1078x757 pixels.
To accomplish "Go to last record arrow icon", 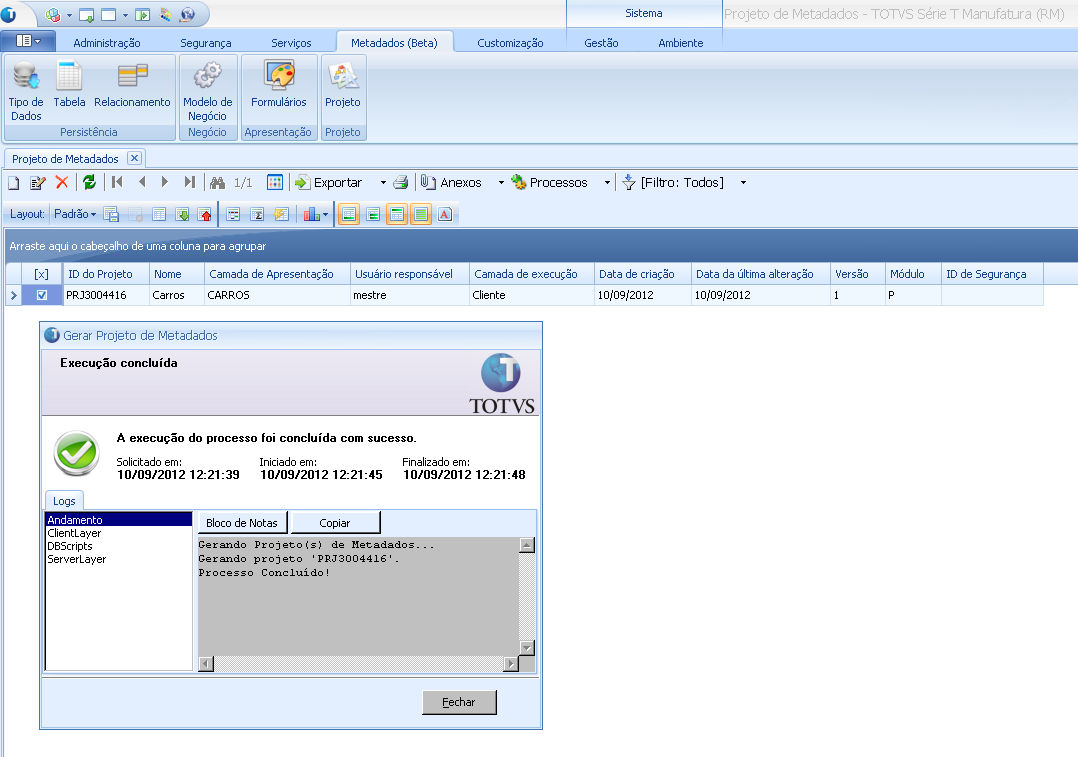I will click(x=190, y=182).
